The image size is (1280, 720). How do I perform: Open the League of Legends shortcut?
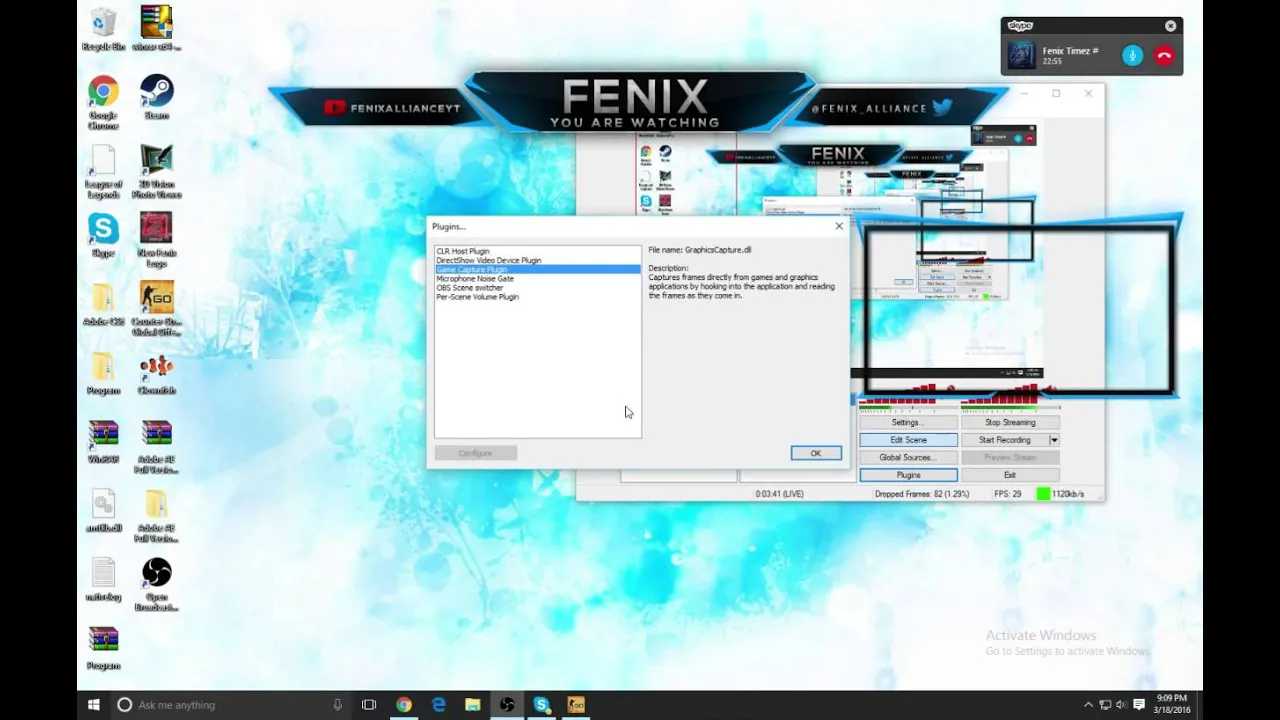coord(103,170)
